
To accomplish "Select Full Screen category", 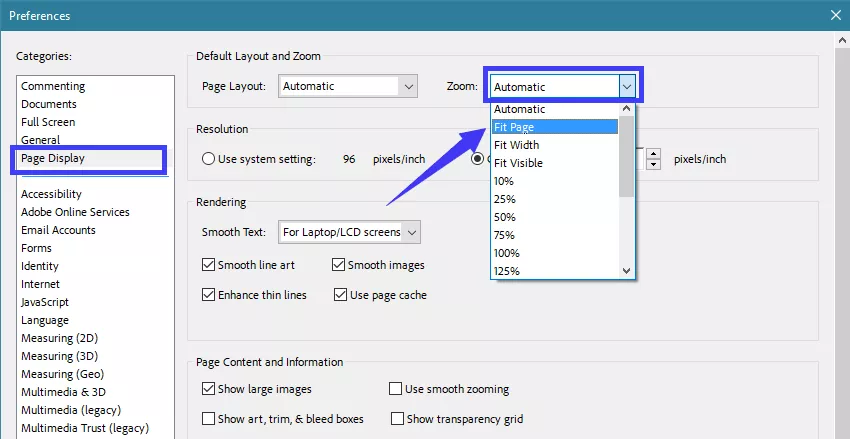I will [48, 122].
